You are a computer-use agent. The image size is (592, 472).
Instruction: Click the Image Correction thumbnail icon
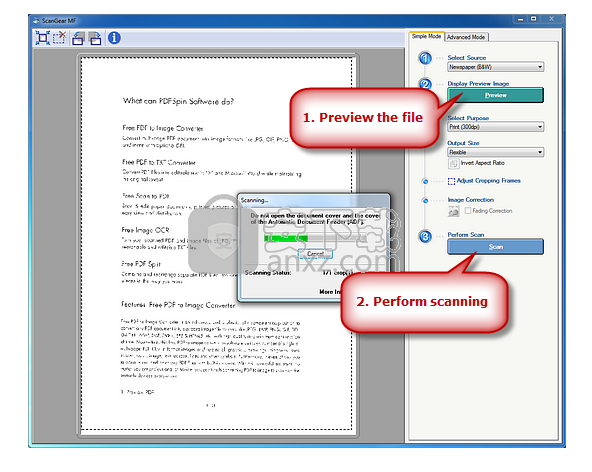(453, 211)
